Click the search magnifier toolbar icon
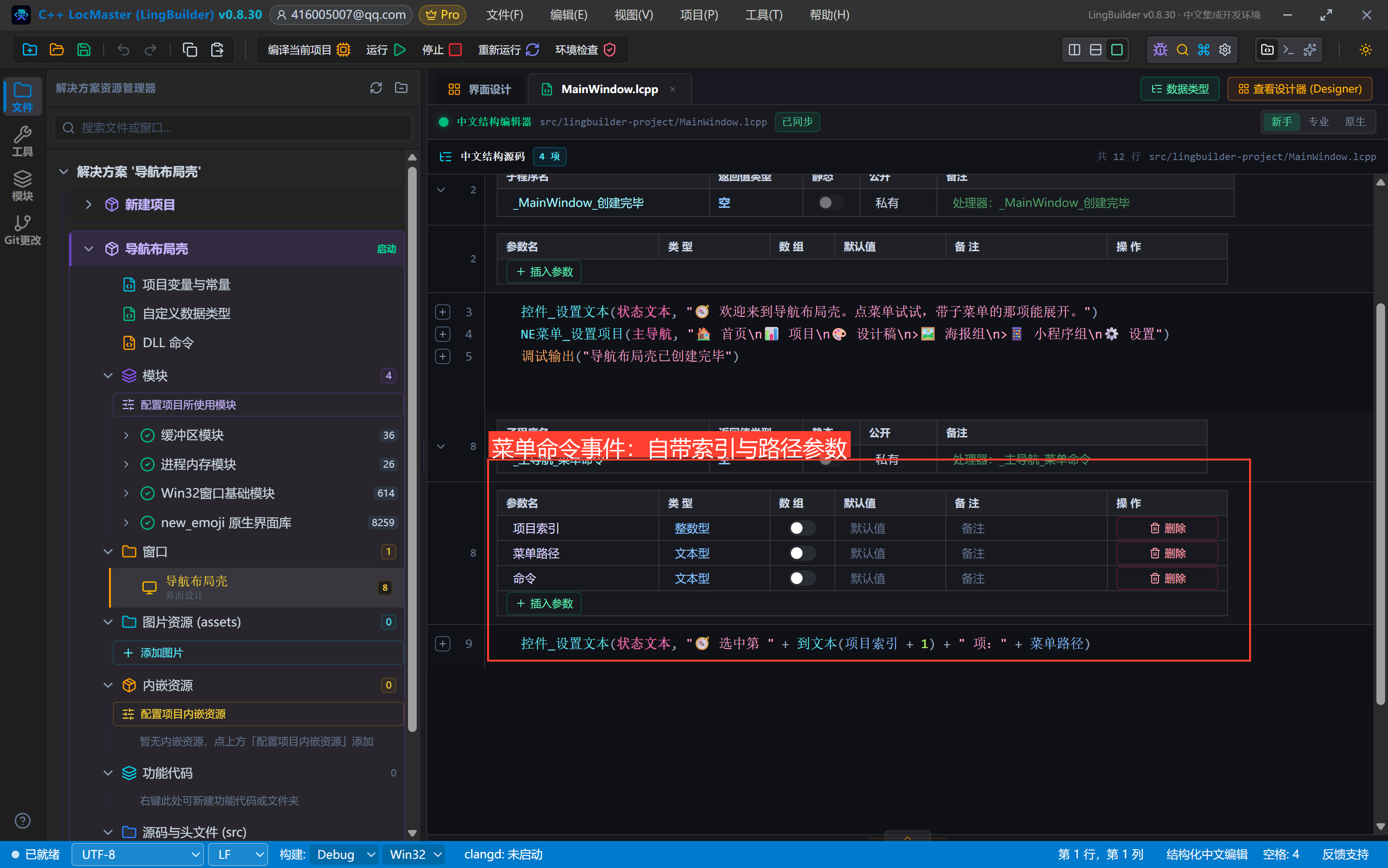The width and height of the screenshot is (1388, 868). coord(1182,50)
